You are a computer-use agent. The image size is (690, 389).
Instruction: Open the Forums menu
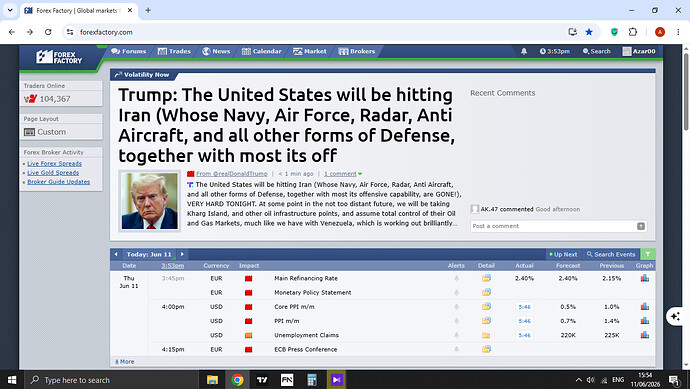coord(128,51)
